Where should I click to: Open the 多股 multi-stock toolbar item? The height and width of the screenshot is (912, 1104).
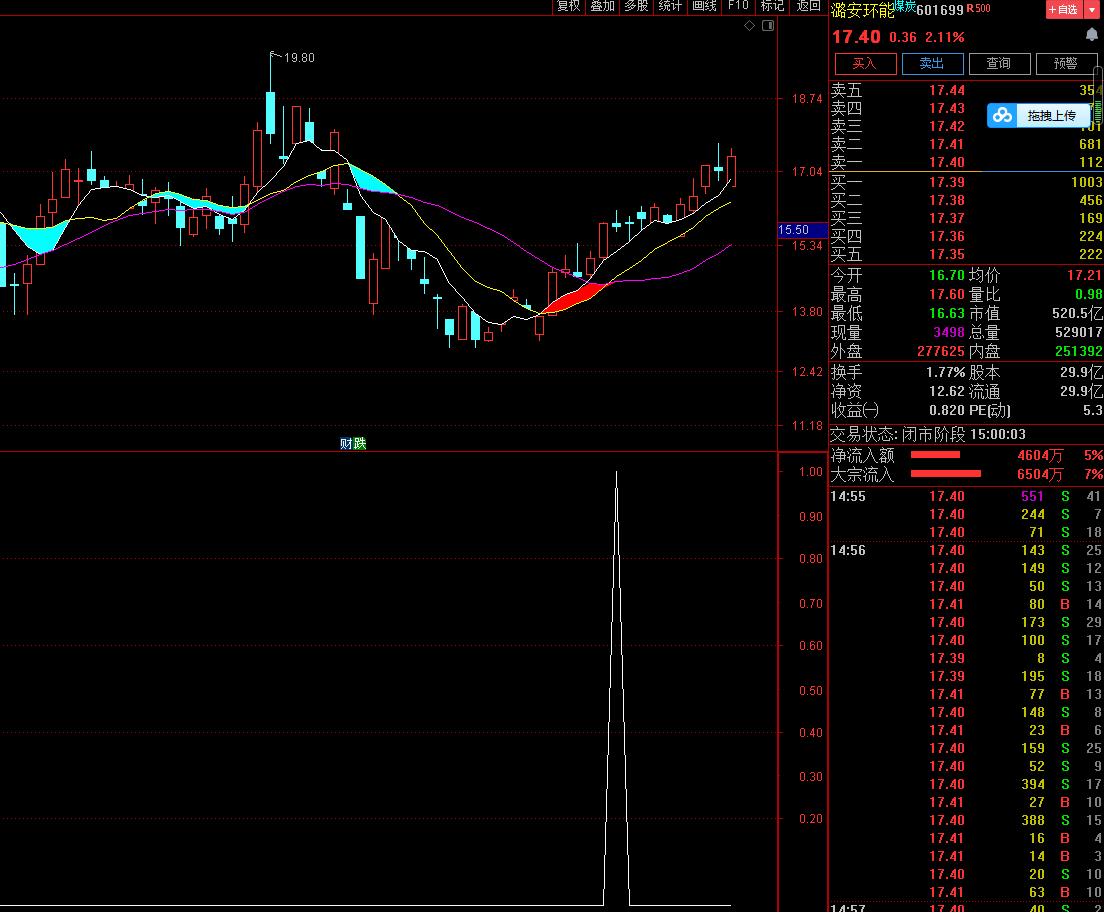(636, 6)
